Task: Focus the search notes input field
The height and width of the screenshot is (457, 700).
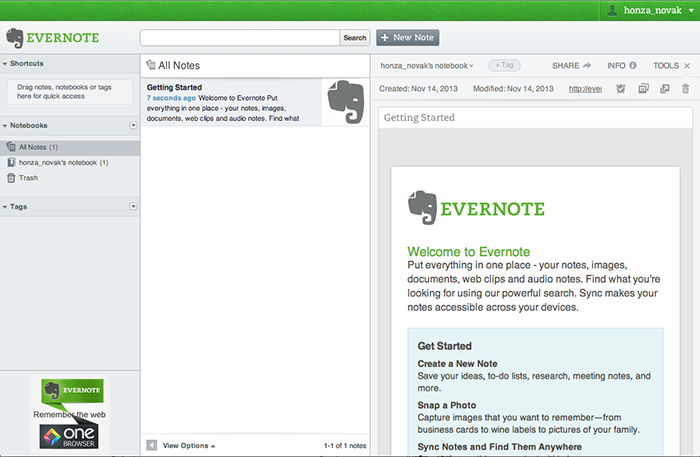Action: (x=240, y=37)
